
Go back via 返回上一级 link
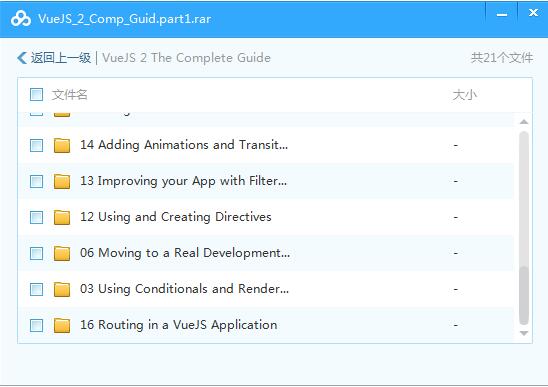[60, 58]
